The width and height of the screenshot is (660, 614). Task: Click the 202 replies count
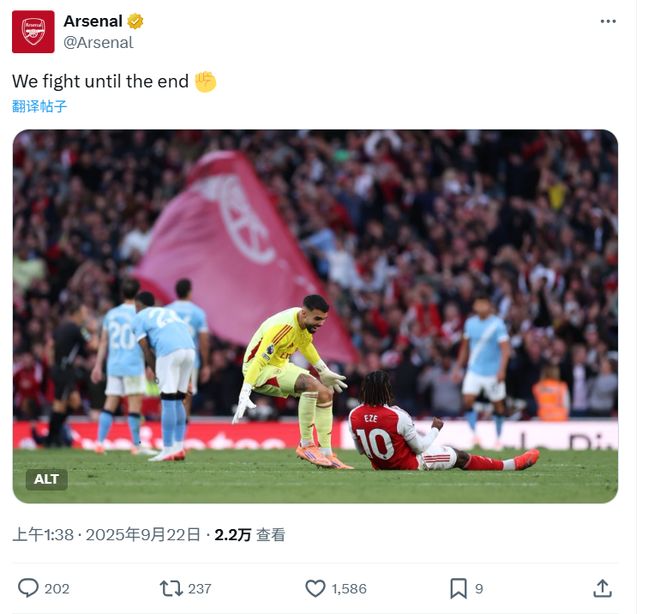[57, 588]
